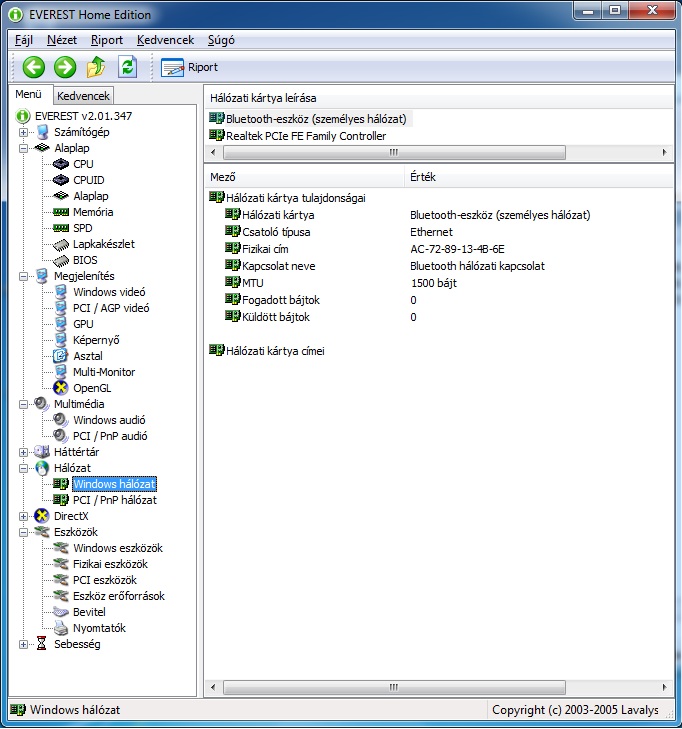Open the Súgó menu
Viewport: 682px width, 729px height.
click(x=221, y=40)
